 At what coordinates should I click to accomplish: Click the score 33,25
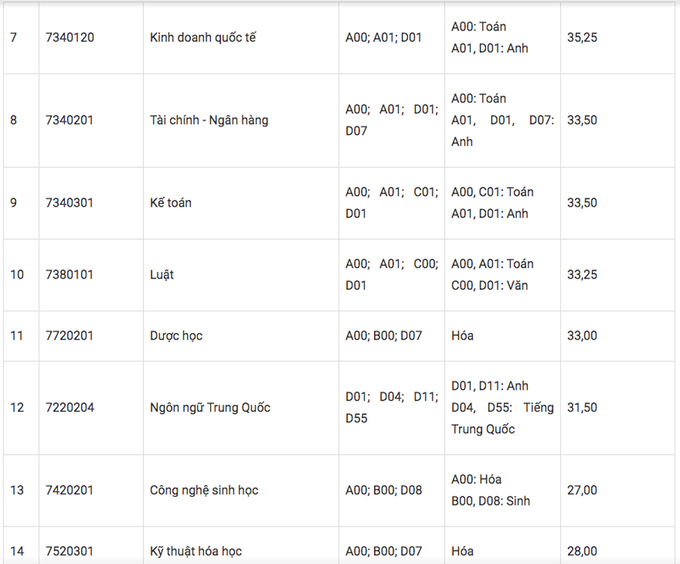point(582,275)
